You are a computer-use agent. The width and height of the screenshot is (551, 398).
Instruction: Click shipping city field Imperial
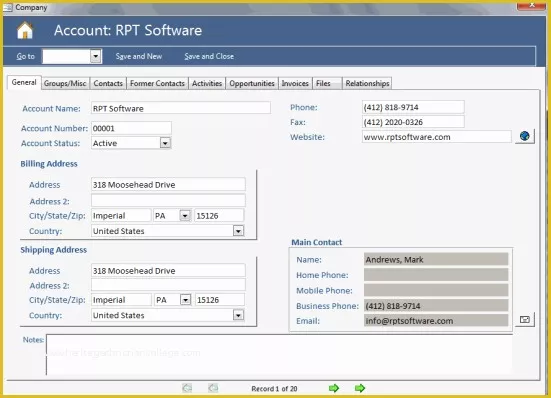tap(121, 300)
